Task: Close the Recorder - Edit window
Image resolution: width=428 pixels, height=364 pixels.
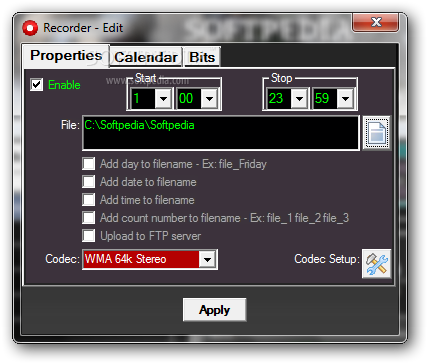Action: pyautogui.click(x=376, y=22)
